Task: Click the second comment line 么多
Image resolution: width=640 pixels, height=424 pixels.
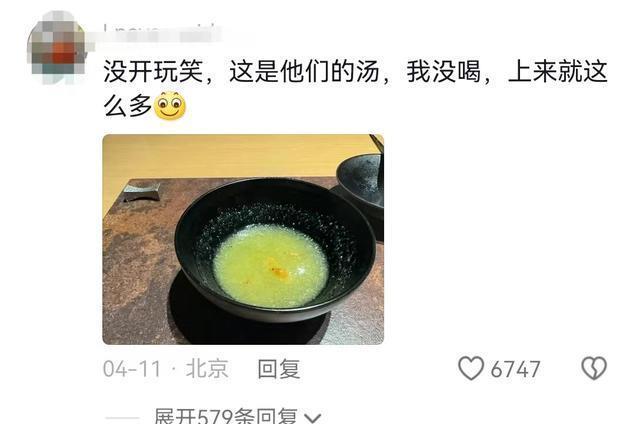Action: tap(128, 106)
